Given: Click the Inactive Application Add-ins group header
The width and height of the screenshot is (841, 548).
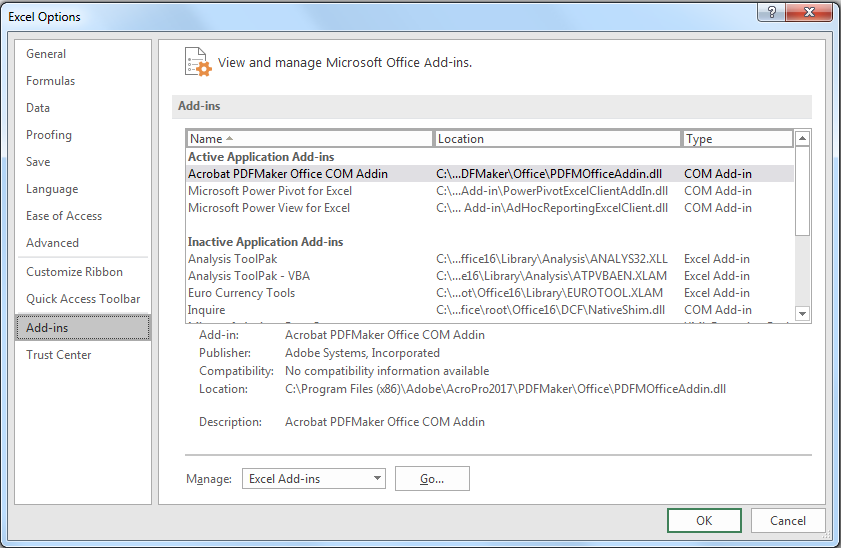Looking at the screenshot, I should [265, 242].
